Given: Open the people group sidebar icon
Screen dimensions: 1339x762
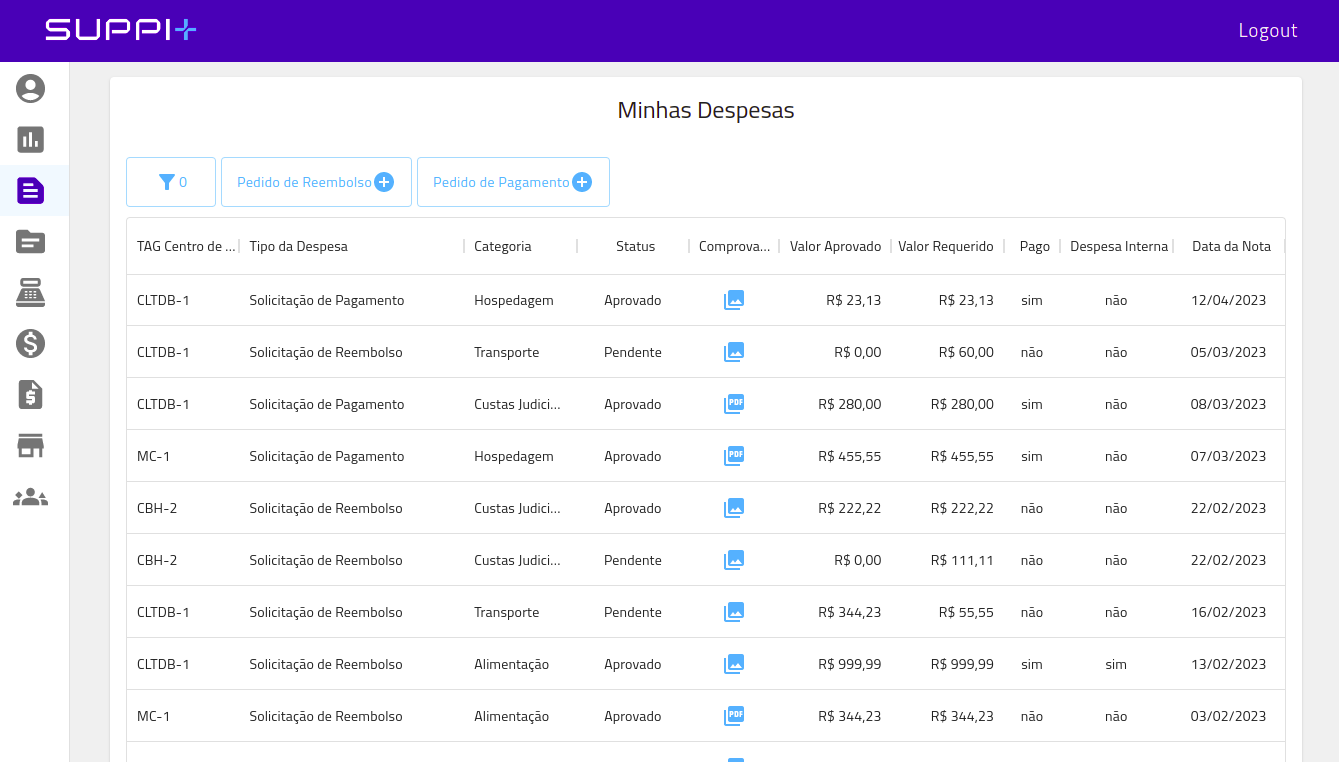Looking at the screenshot, I should coord(31,497).
